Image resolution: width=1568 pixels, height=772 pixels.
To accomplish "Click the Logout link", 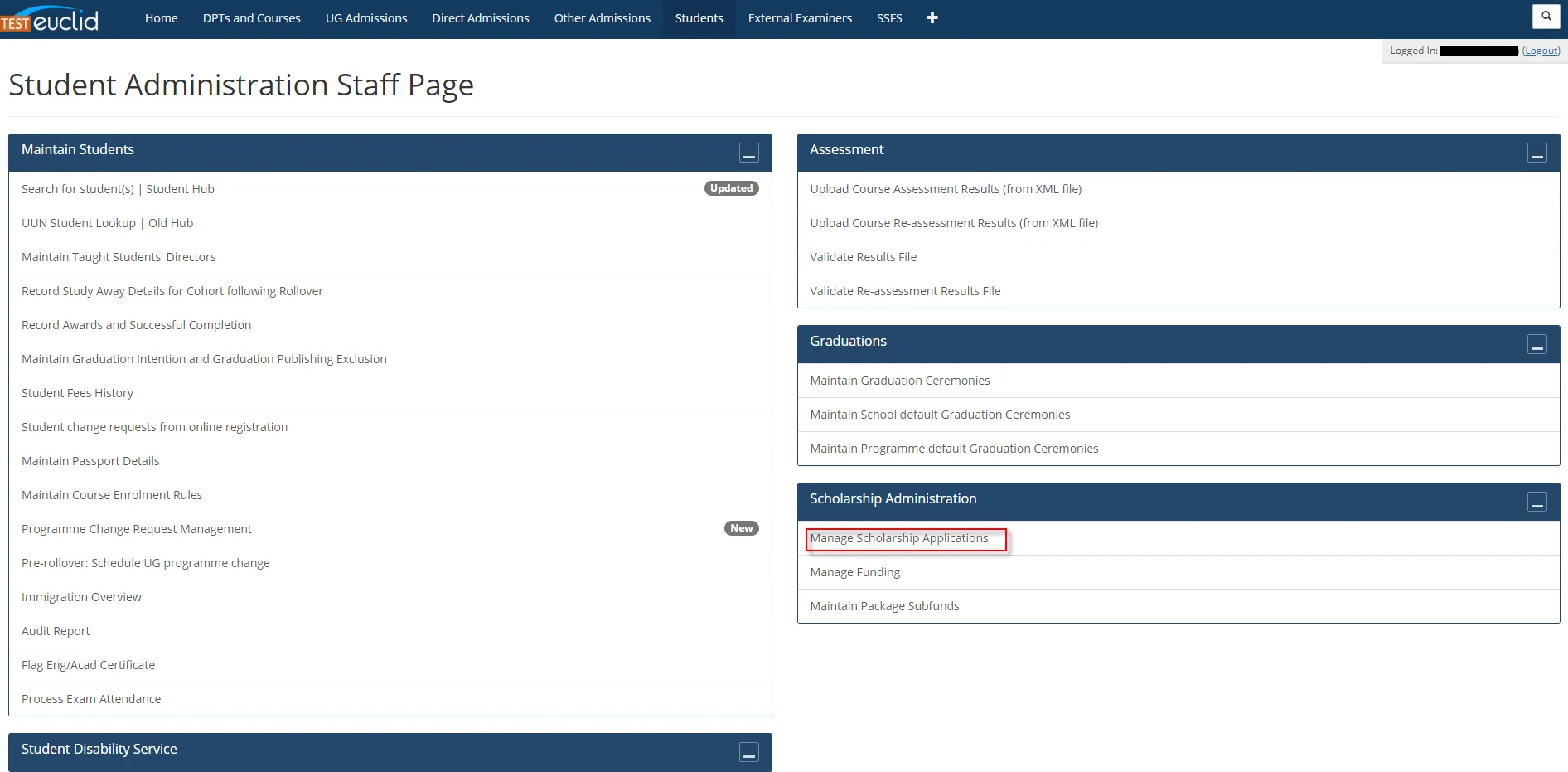I will [1541, 51].
